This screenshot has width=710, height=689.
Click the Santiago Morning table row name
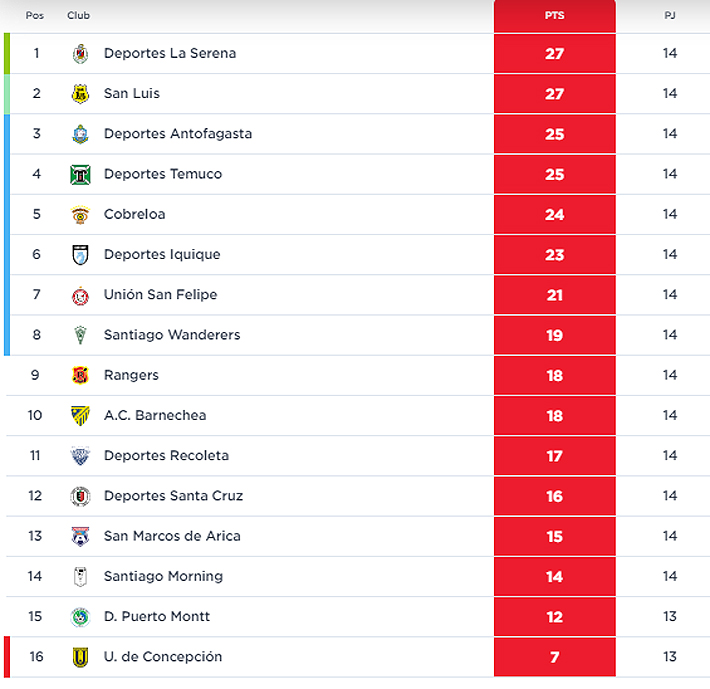pyautogui.click(x=163, y=576)
